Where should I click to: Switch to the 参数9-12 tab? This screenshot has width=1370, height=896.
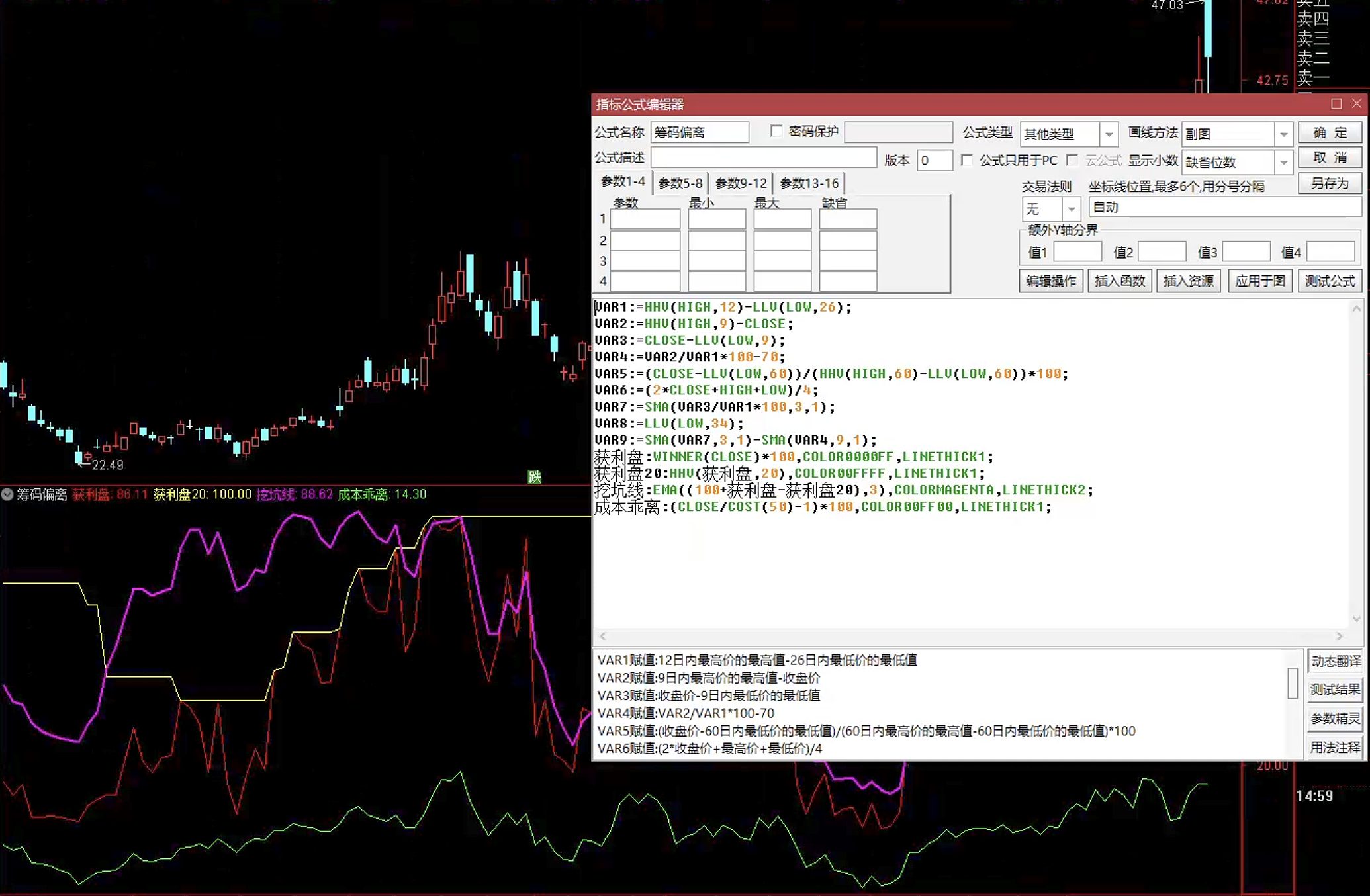741,183
